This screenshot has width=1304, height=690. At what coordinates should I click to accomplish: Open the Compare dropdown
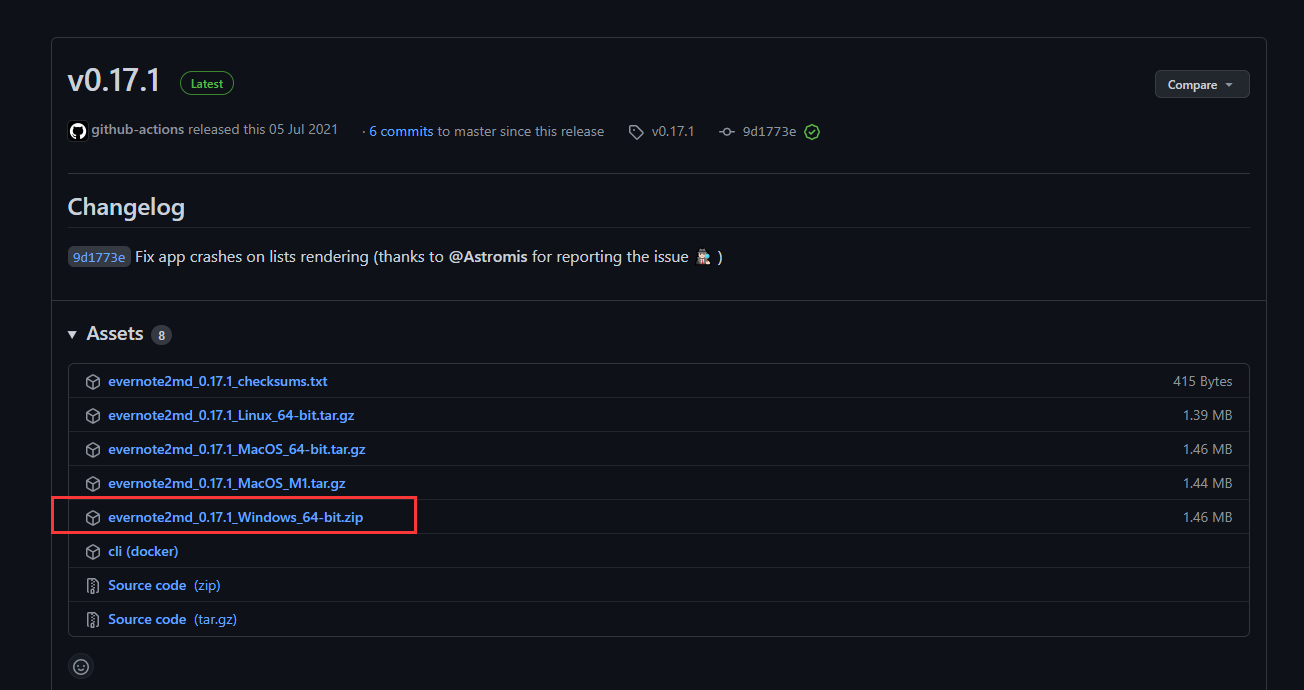point(1202,85)
